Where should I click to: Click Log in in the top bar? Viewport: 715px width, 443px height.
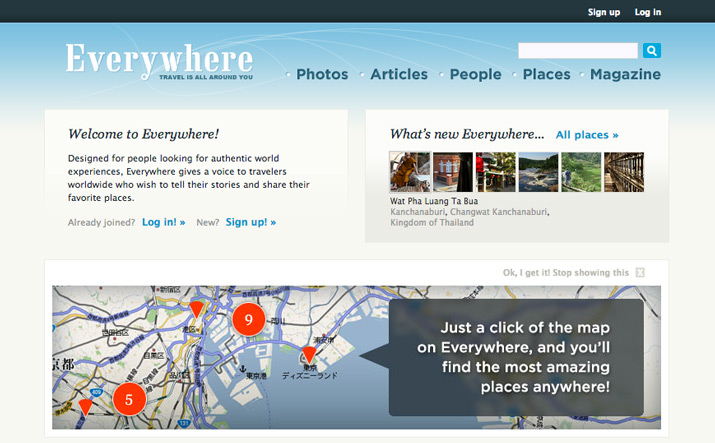[648, 12]
